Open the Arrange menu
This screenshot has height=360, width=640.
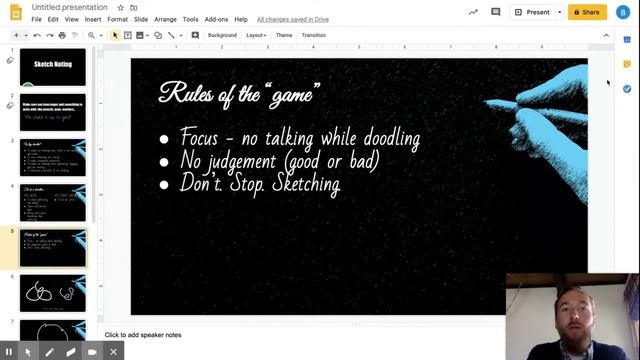[165, 20]
